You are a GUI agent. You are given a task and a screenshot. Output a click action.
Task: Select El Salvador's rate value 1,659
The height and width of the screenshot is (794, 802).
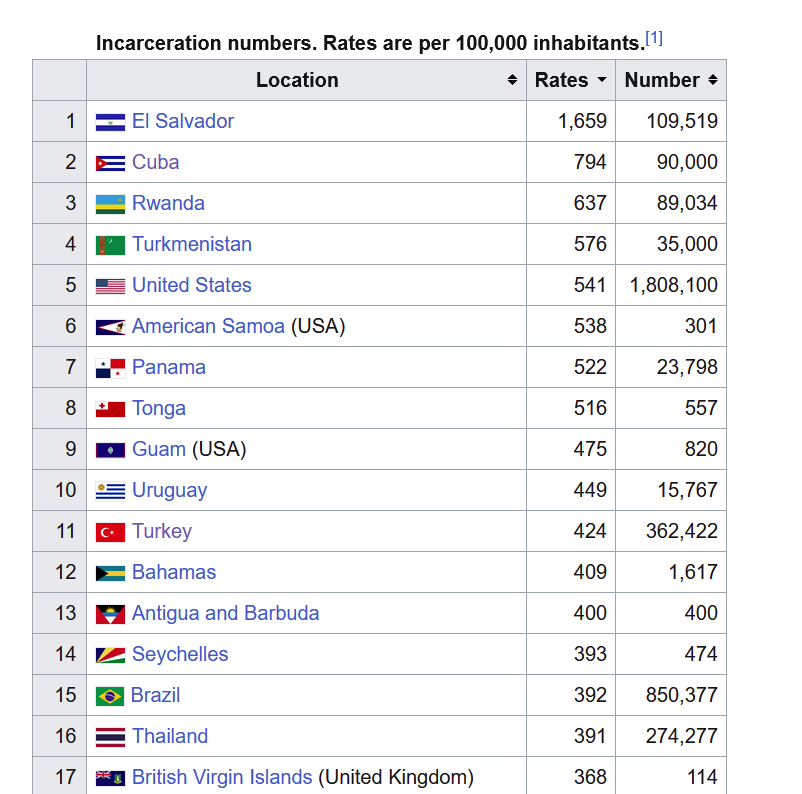pyautogui.click(x=582, y=121)
